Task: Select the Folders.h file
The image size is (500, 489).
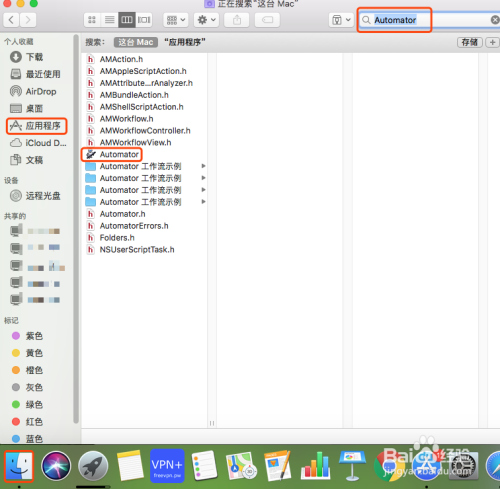Action: [110, 238]
